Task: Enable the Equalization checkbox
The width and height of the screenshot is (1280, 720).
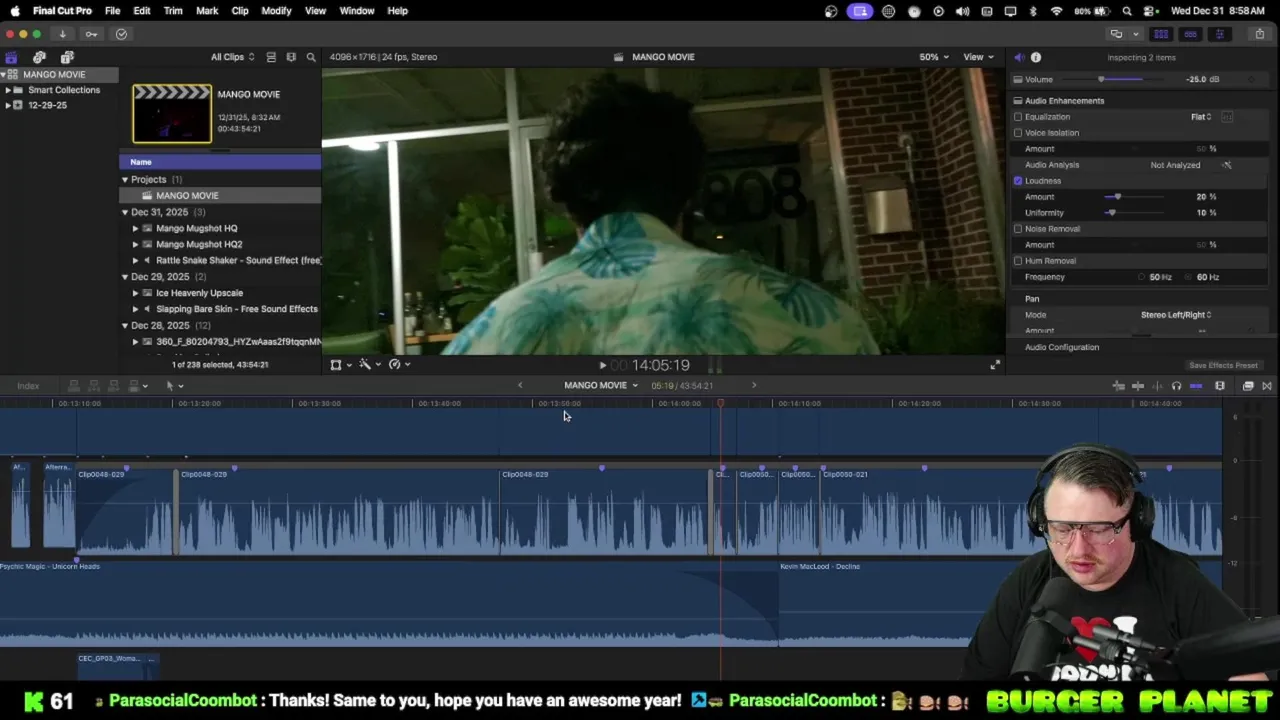Action: coord(1018,117)
